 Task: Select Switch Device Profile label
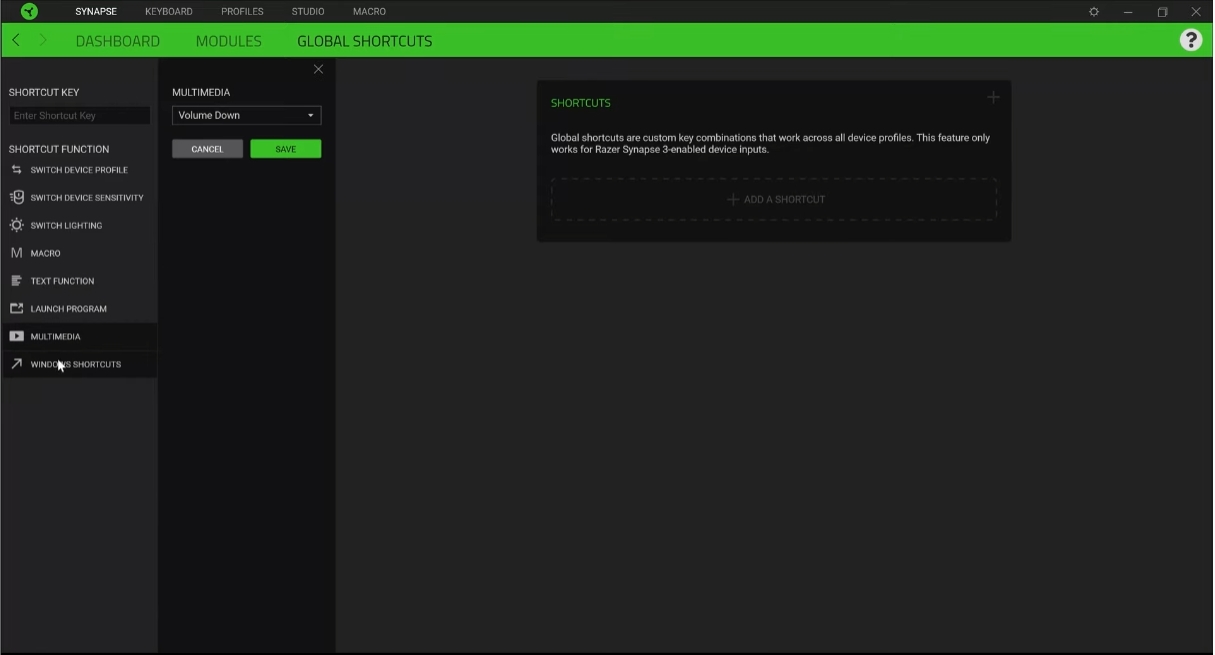pyautogui.click(x=79, y=170)
